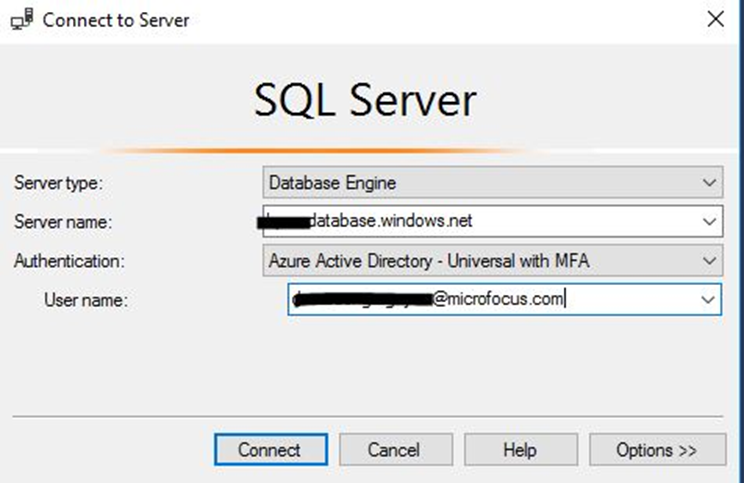
Task: Open the Server type dropdown arrow
Action: (709, 183)
